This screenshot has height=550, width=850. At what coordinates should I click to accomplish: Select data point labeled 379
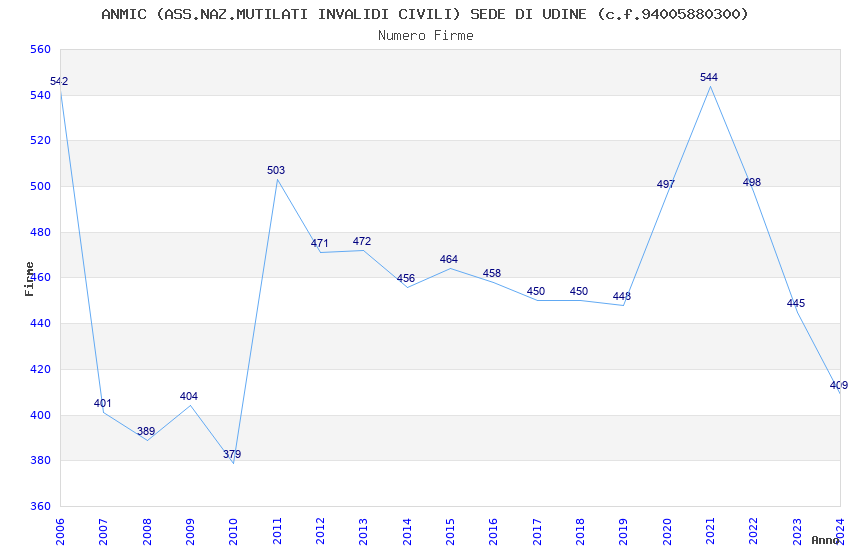232,454
